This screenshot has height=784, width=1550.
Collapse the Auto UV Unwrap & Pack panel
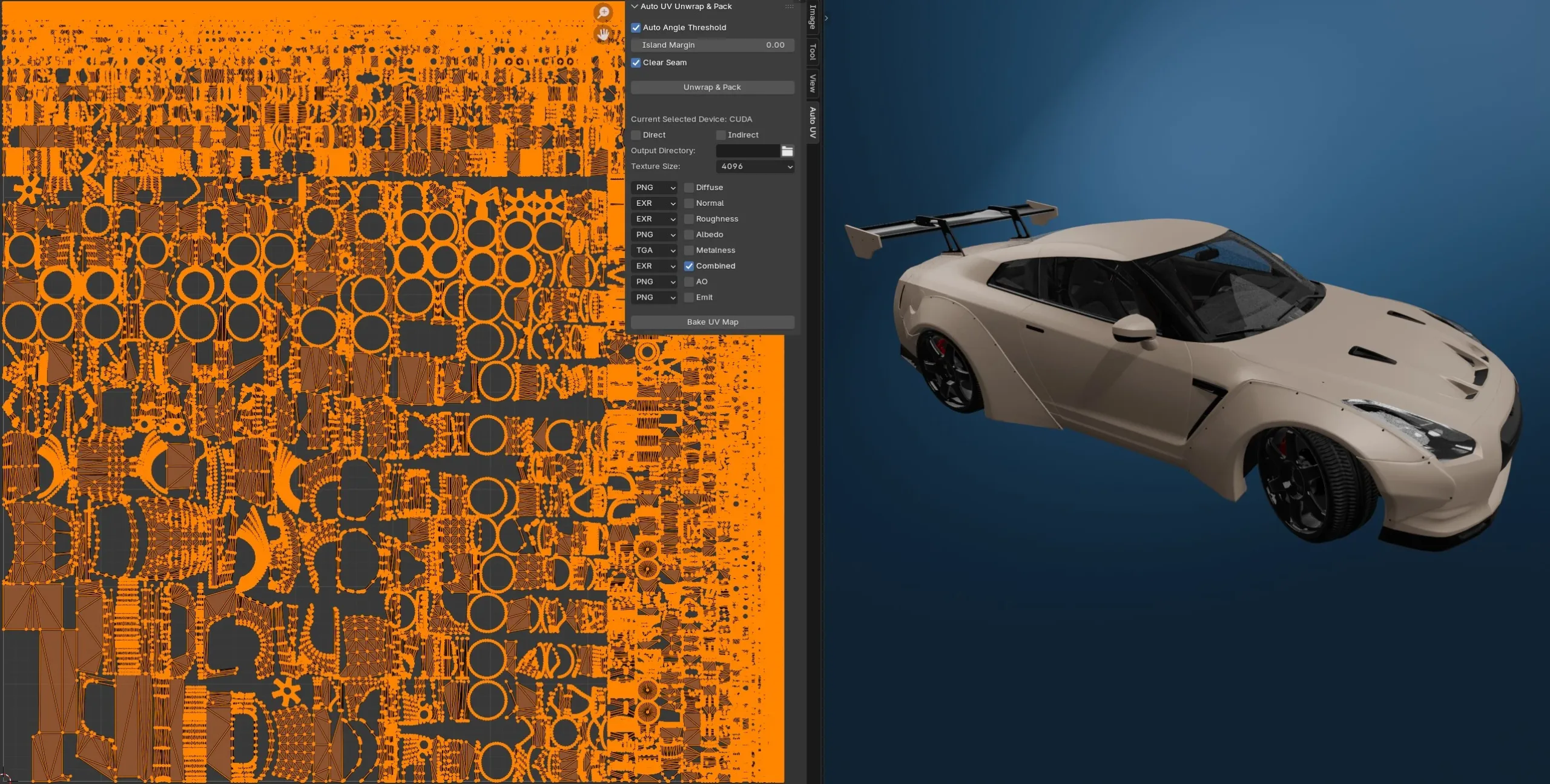pyautogui.click(x=635, y=6)
